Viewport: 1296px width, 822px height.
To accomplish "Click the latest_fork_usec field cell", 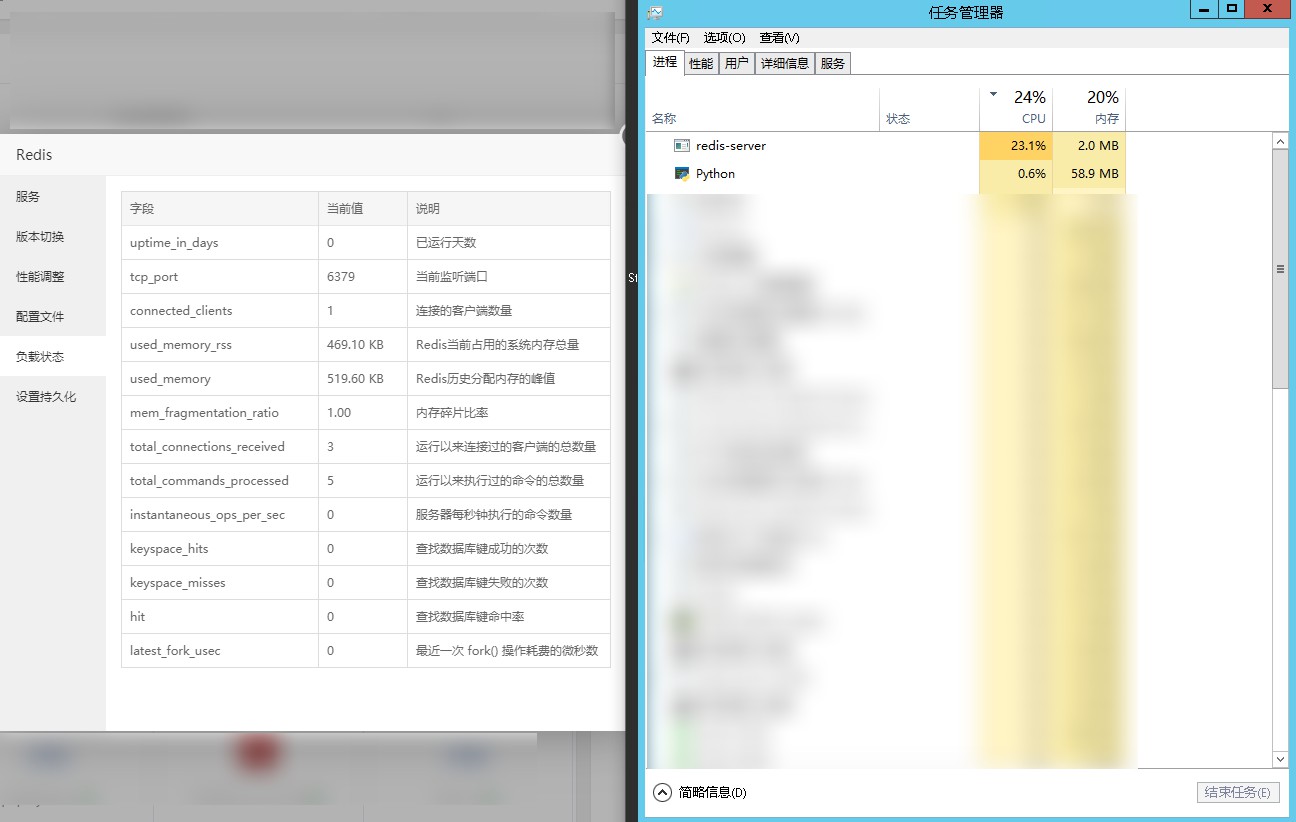I will click(x=220, y=651).
